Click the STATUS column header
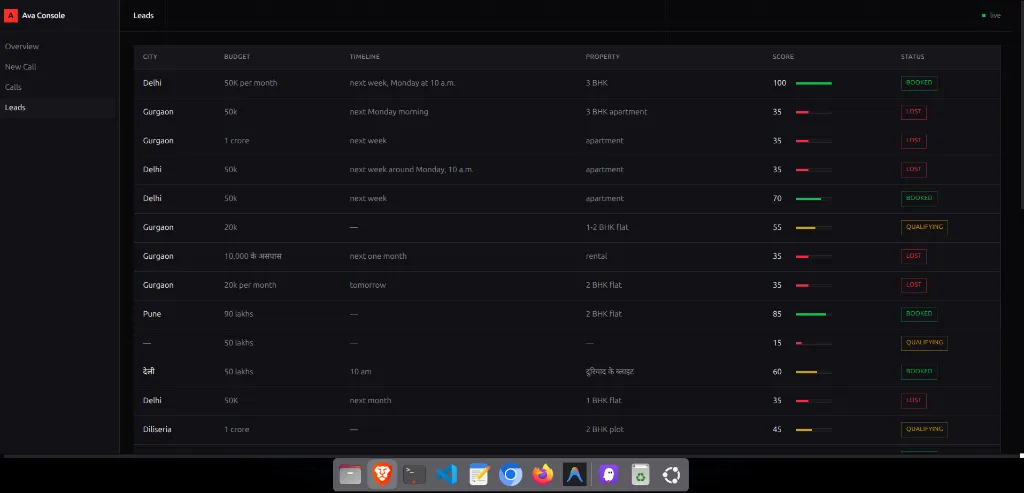 [x=912, y=57]
